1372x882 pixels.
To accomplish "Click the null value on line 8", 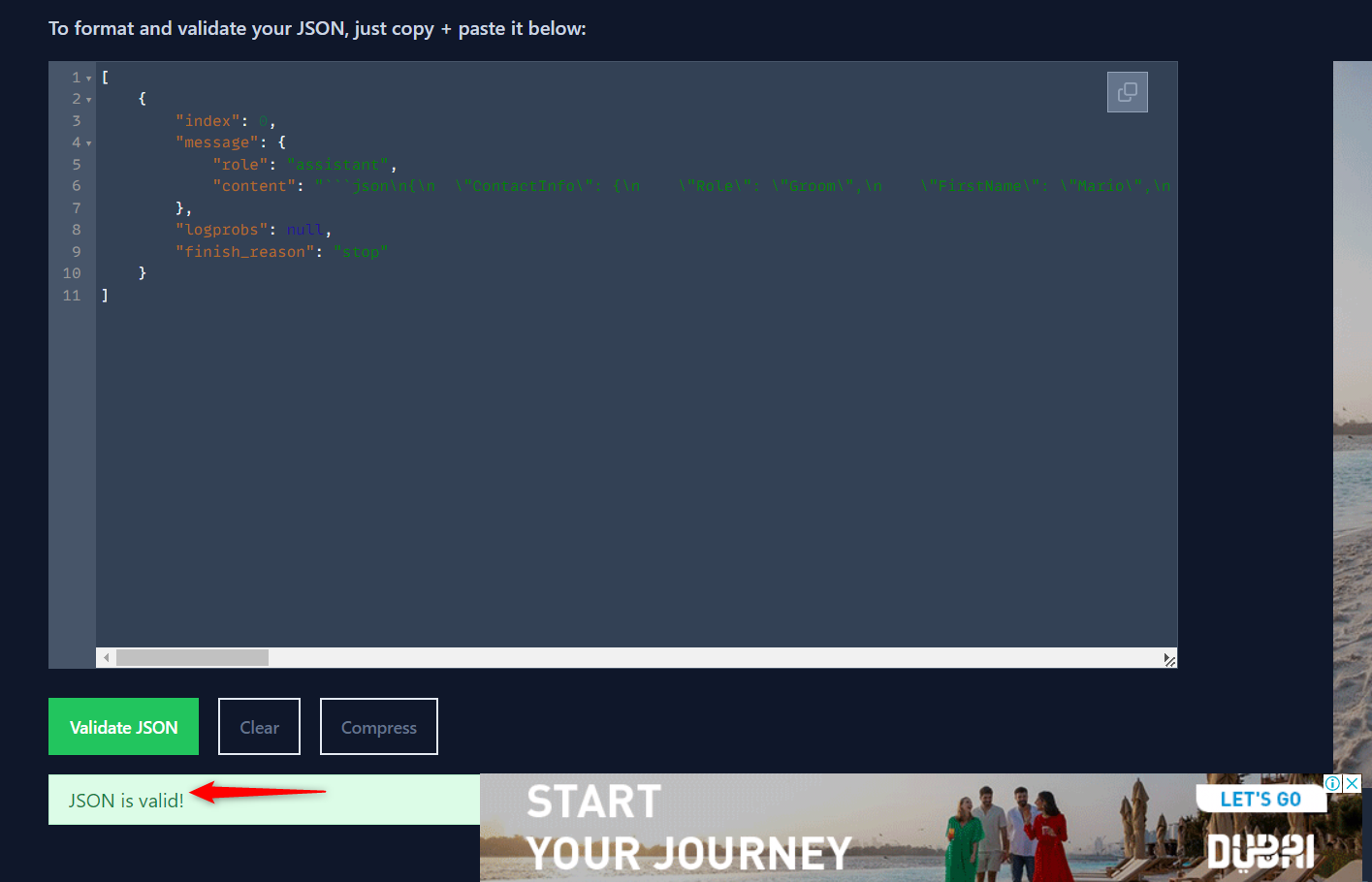I will (304, 230).
